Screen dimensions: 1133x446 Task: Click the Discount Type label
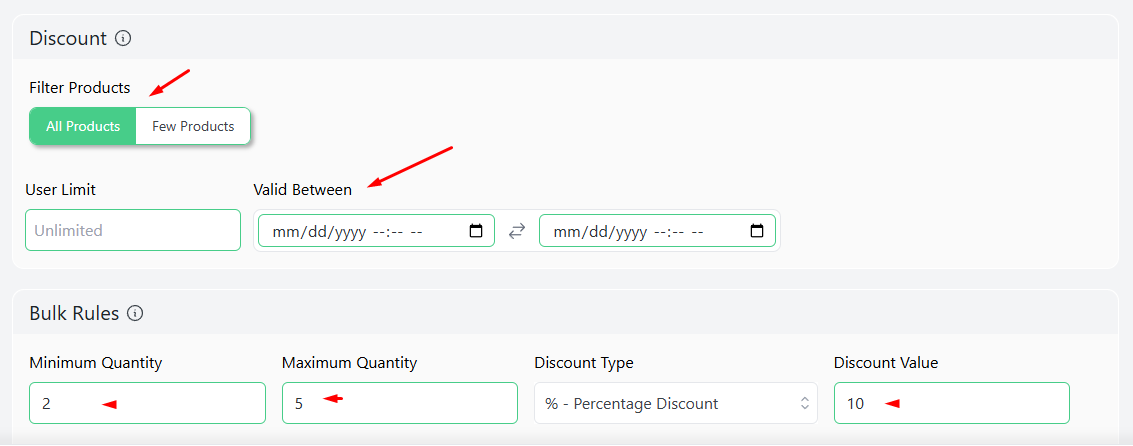pos(584,363)
